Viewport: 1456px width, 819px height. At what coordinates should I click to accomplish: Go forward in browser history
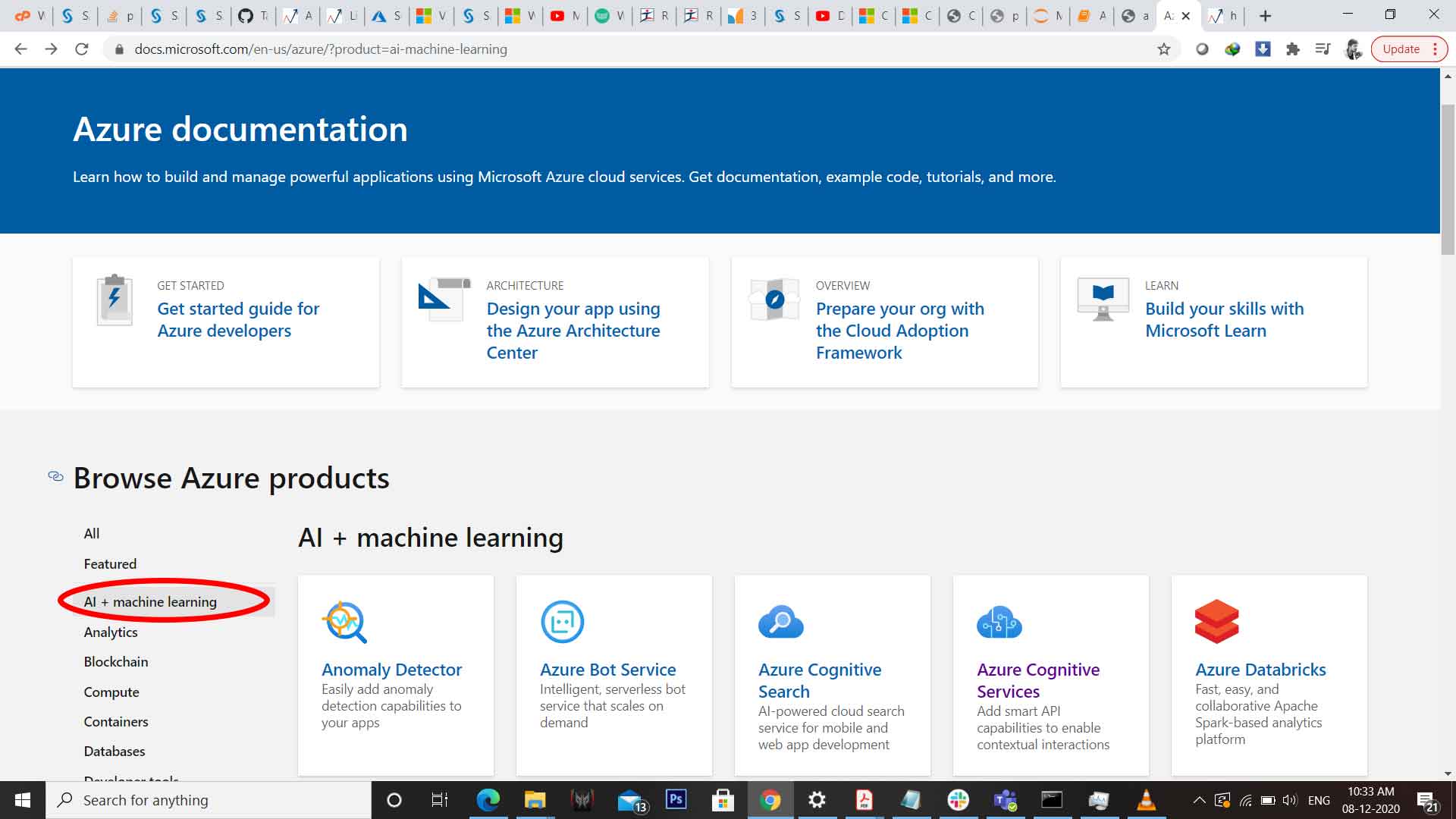(51, 49)
